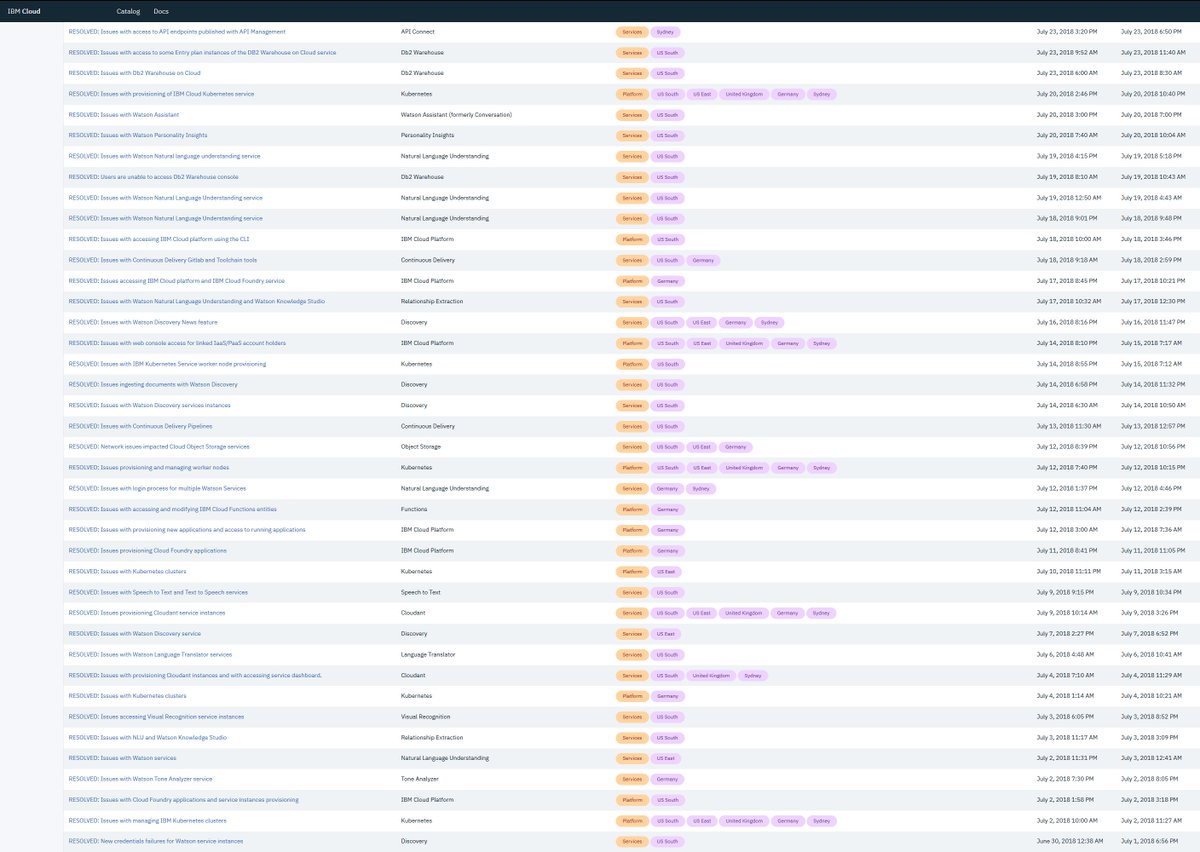The image size is (1200, 852).
Task: Open 'Issues provisioning Cloud Foundry applications'
Action: pos(147,550)
